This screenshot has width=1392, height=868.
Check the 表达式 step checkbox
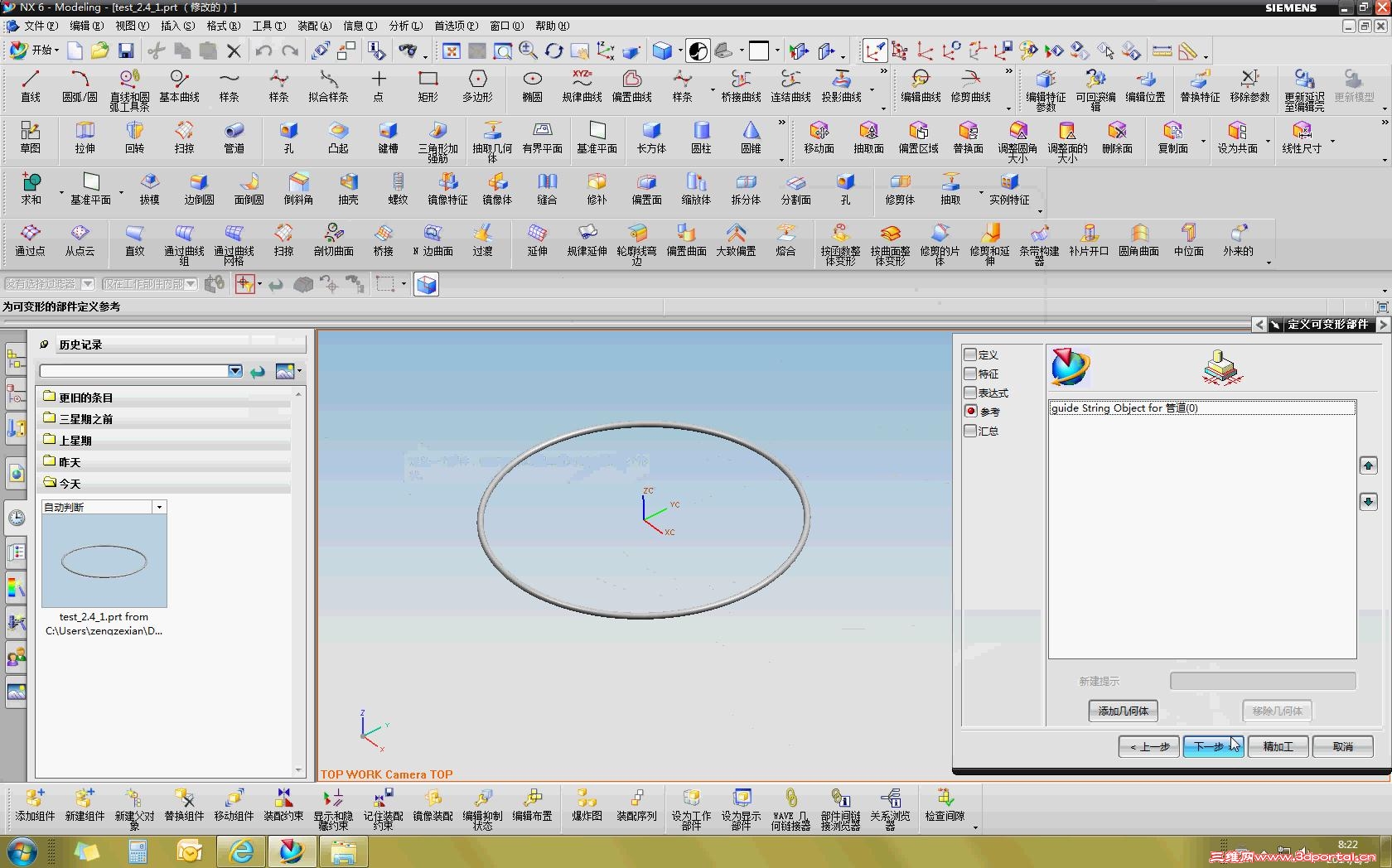(970, 392)
